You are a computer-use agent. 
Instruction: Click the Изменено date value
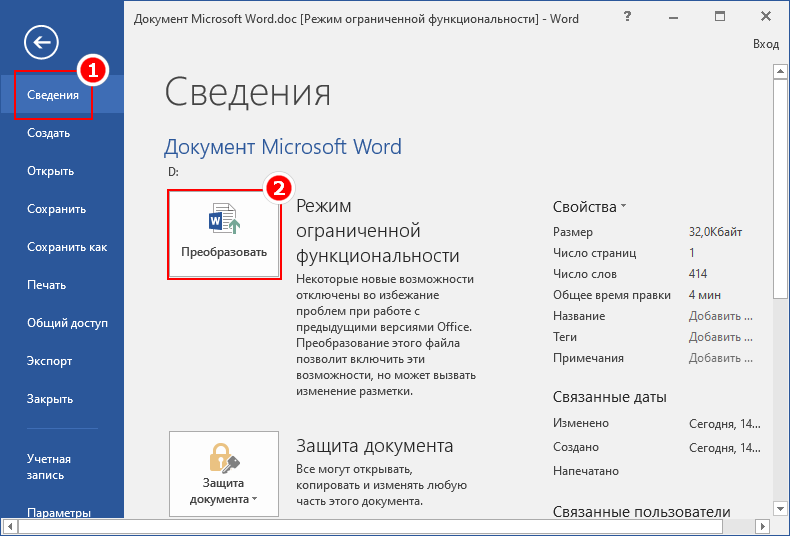(725, 424)
